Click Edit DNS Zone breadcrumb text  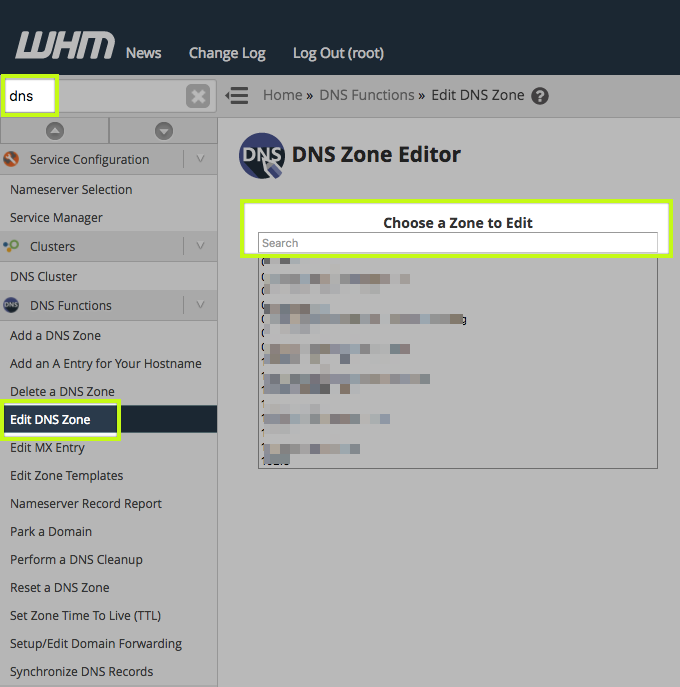[478, 95]
